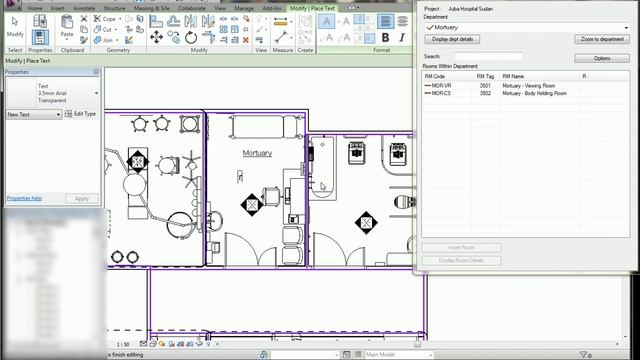This screenshot has height=360, width=640.
Task: Select the Modify arrow tool
Action: [x=15, y=22]
